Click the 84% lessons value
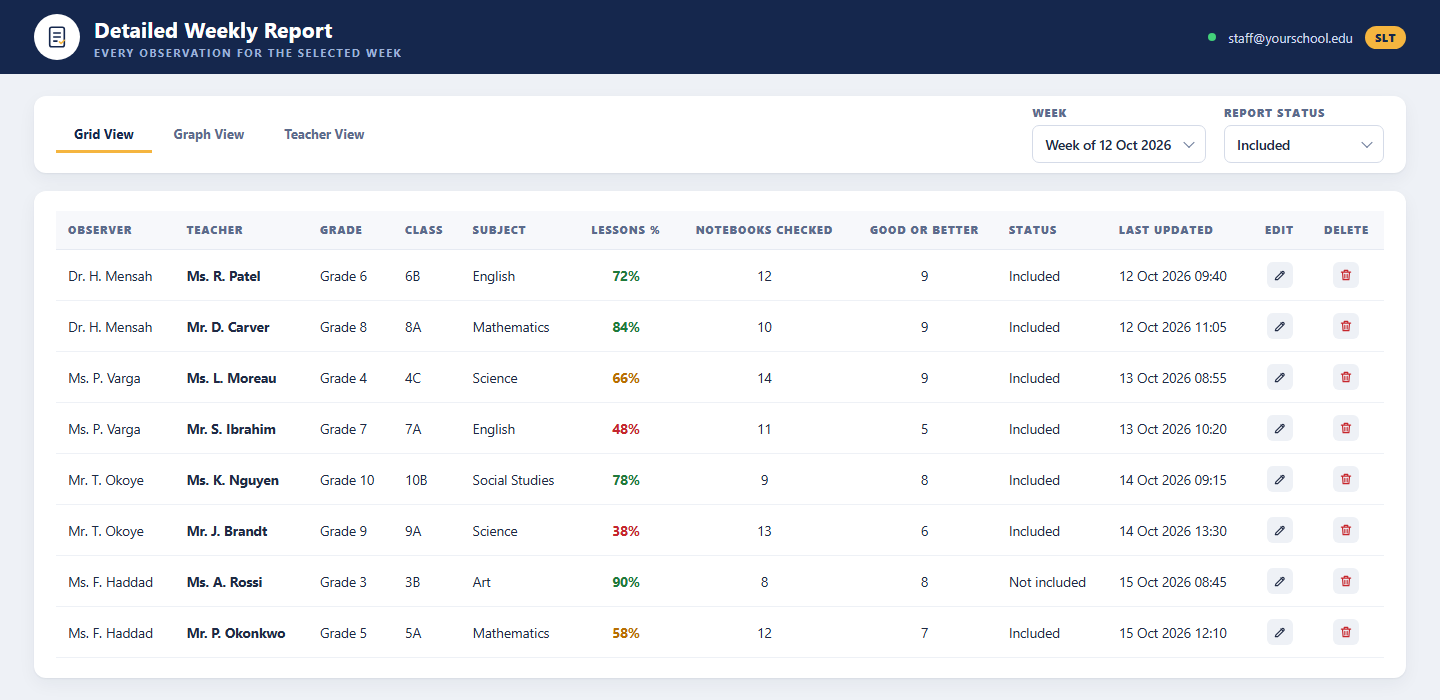The width and height of the screenshot is (1440, 700). (x=626, y=327)
